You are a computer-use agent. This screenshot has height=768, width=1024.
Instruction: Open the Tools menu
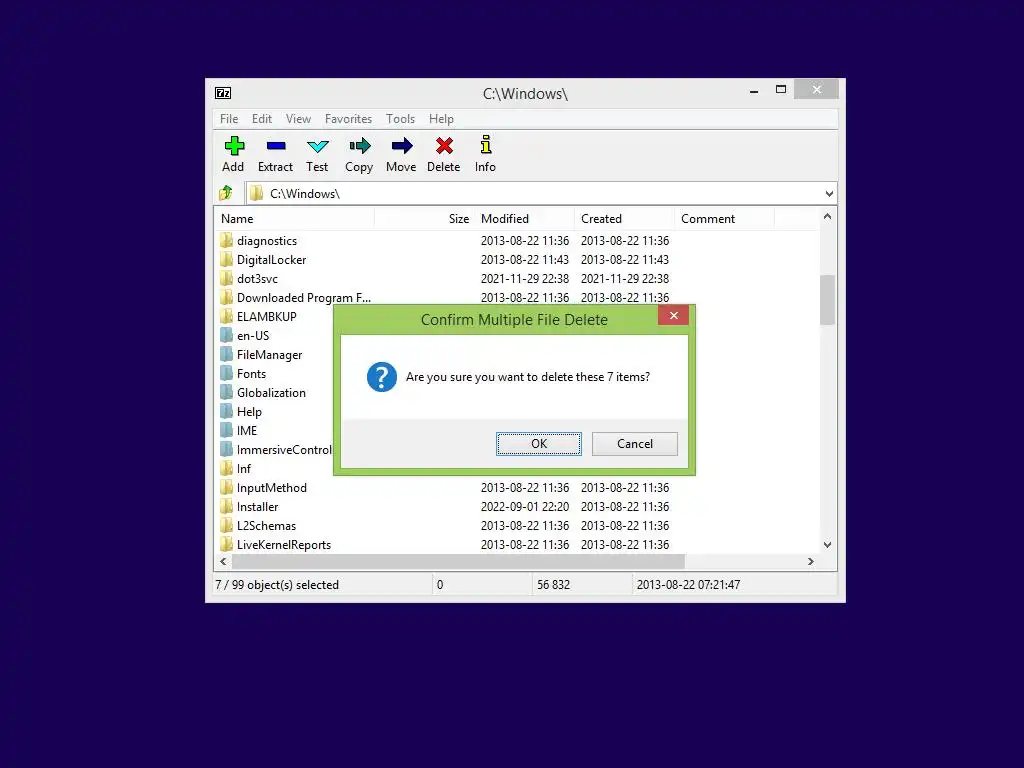coord(400,119)
